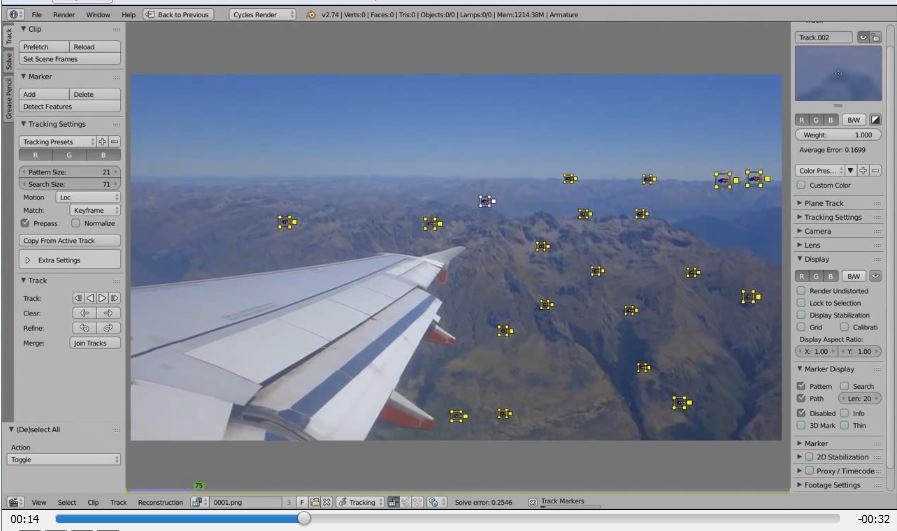Screen dimensions: 897x531
Task: Click Set Scene Frames button
Action: (70, 59)
